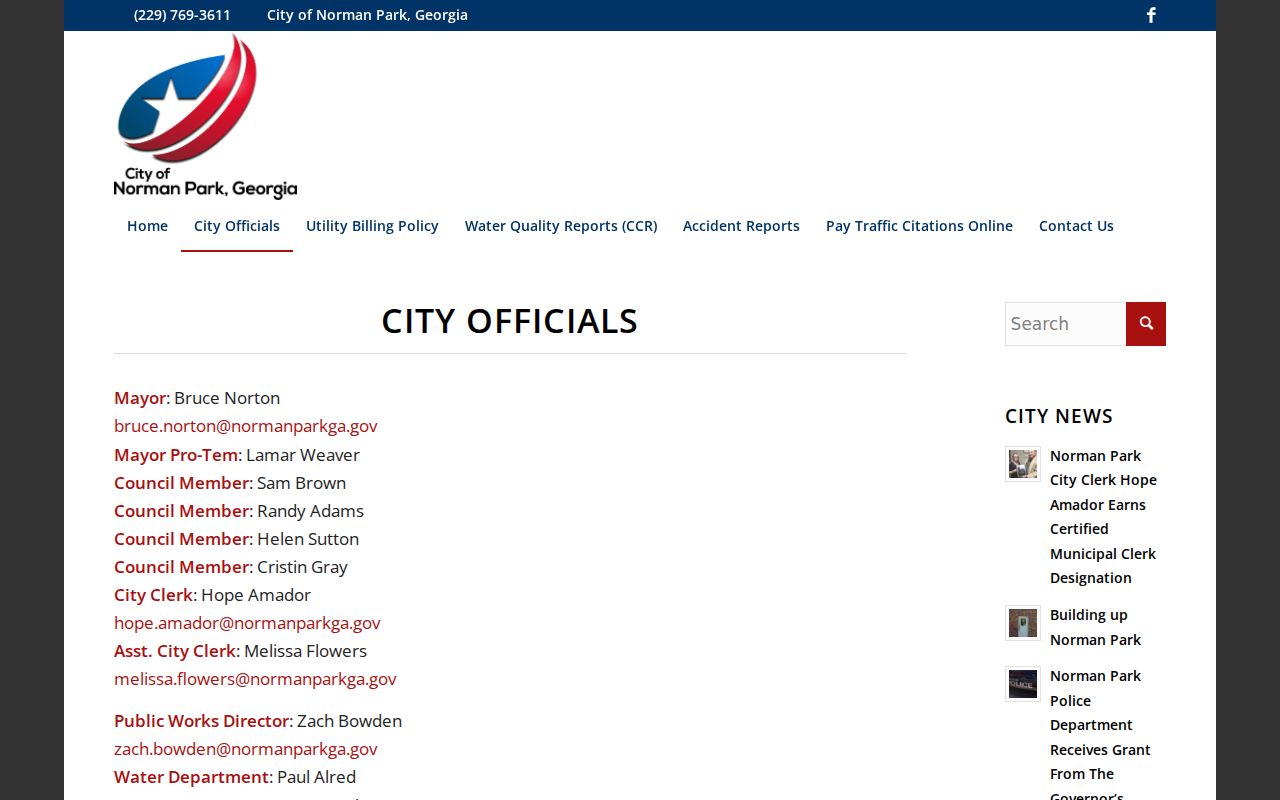Open the City Clerk news thumbnail
Viewport: 1280px width, 800px height.
pos(1023,464)
